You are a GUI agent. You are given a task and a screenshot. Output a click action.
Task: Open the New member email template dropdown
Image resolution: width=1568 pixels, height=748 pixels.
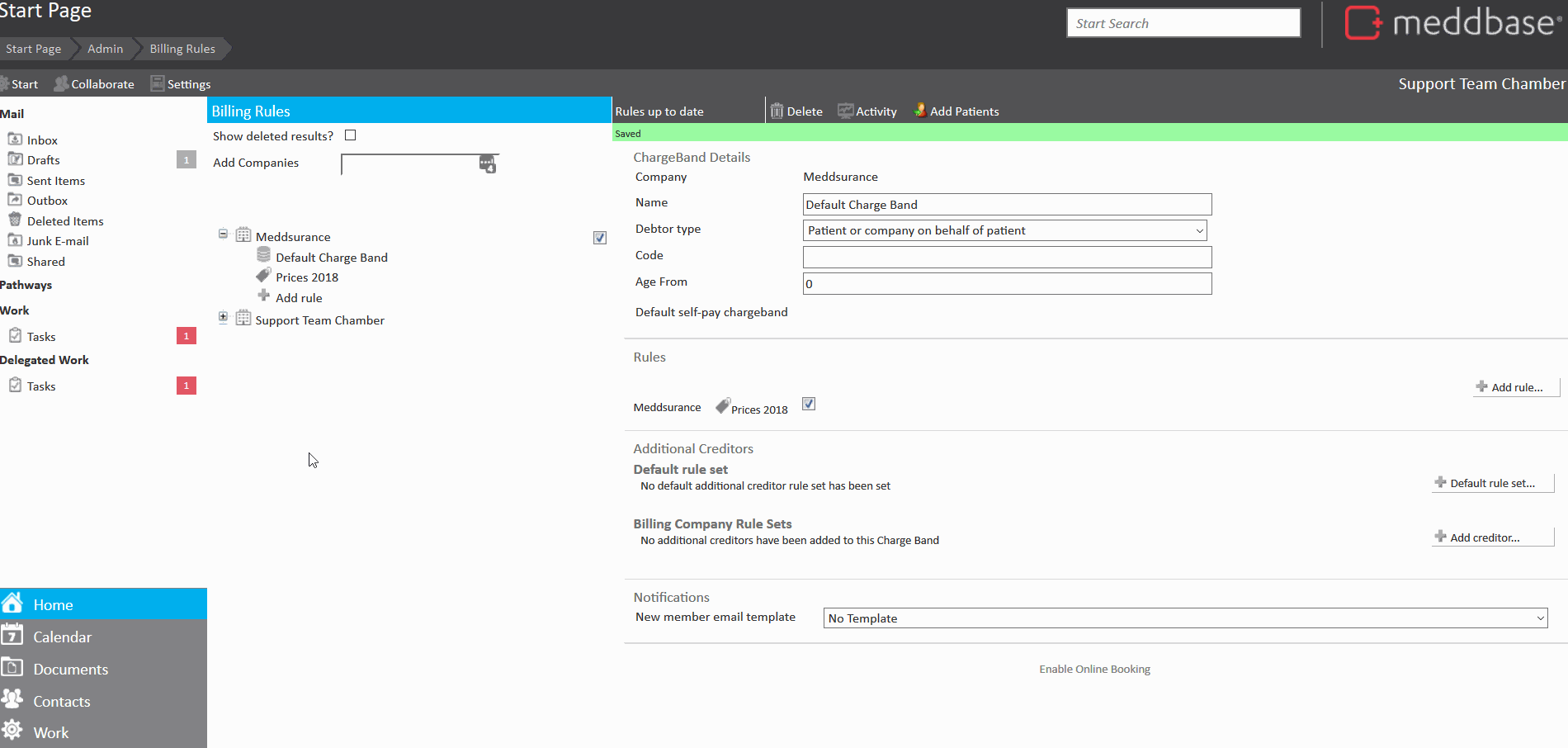click(x=1185, y=618)
